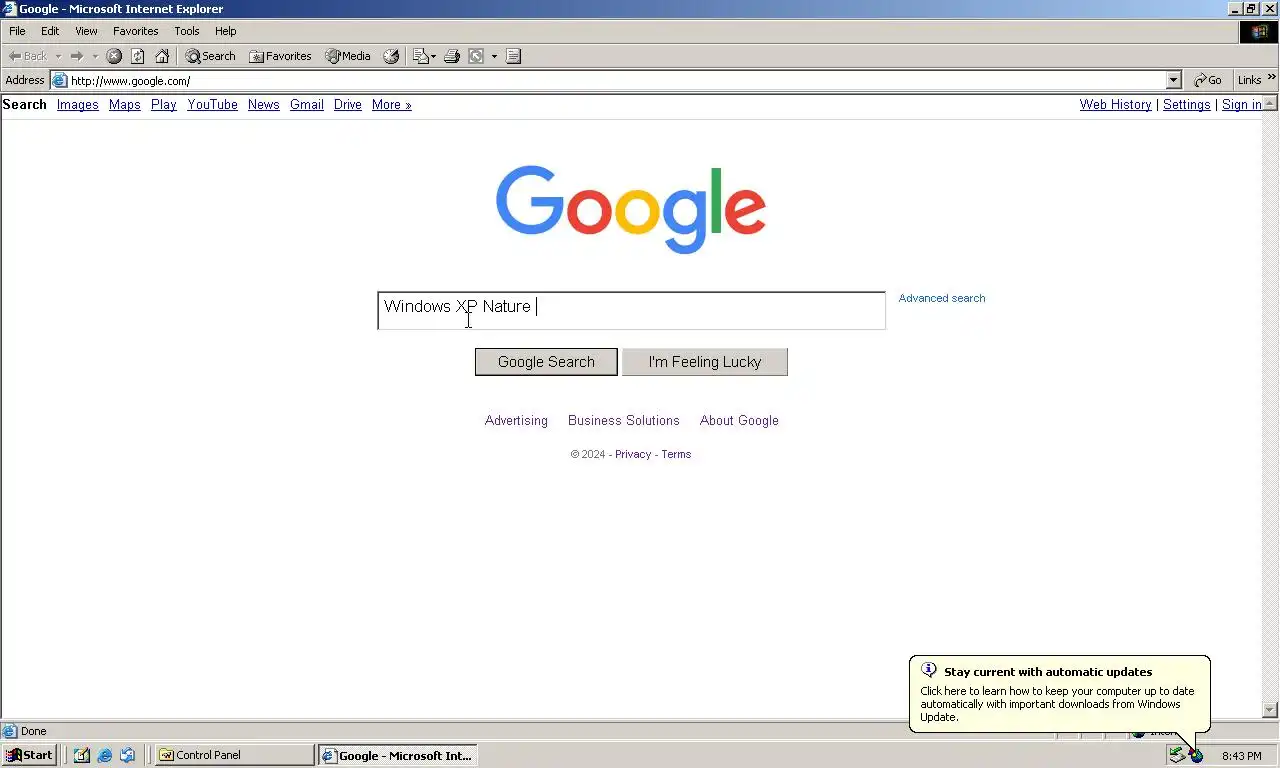Switch to the Control Panel taskbar window
This screenshot has width=1280, height=768.
tap(233, 755)
